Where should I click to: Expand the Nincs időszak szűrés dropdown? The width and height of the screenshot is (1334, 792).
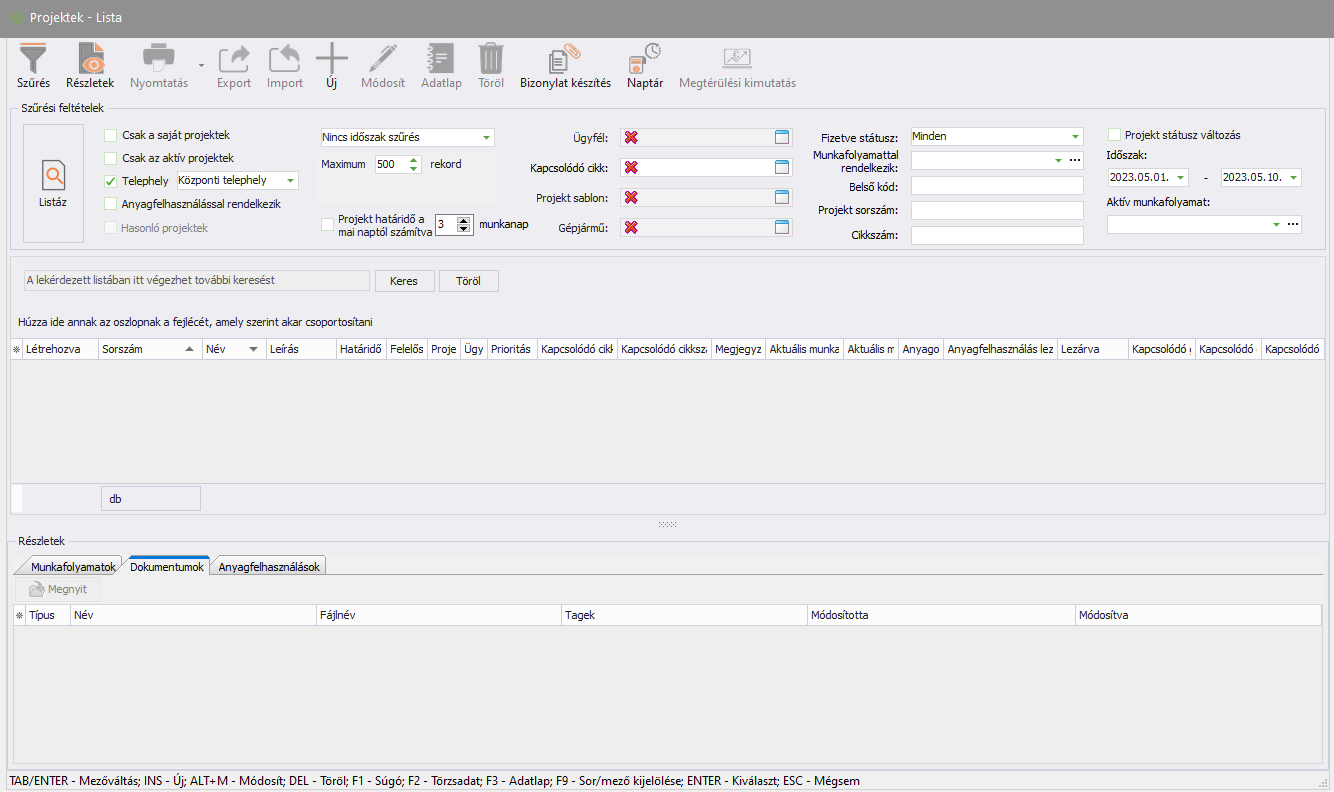486,137
